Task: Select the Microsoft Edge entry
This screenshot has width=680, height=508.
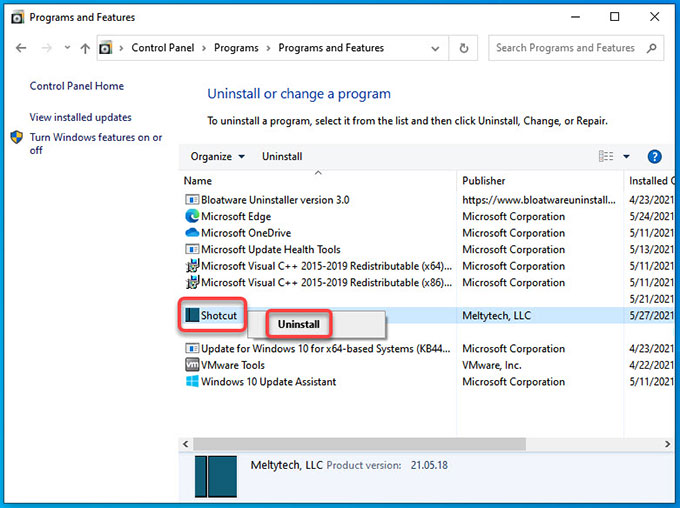Action: (236, 216)
